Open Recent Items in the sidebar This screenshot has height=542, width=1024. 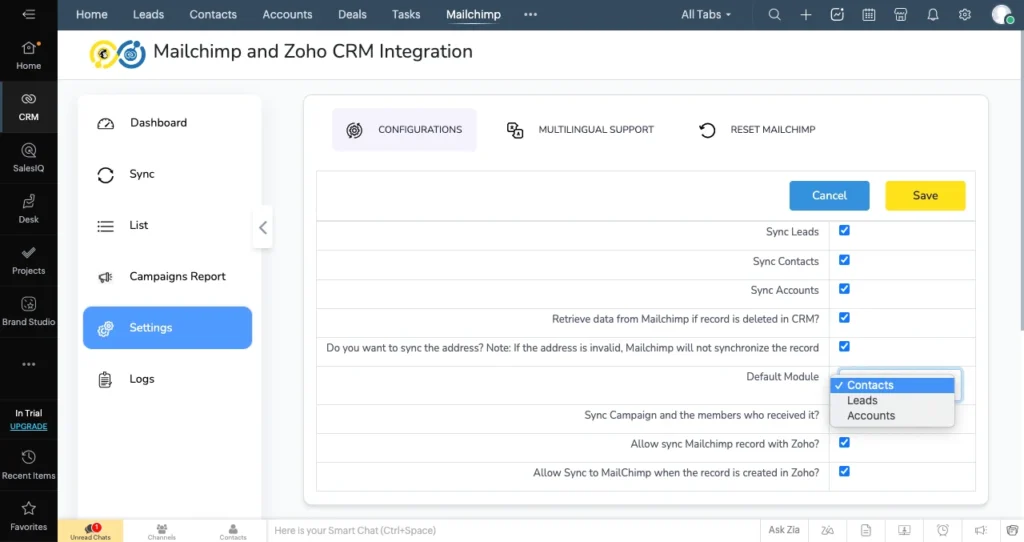point(28,465)
